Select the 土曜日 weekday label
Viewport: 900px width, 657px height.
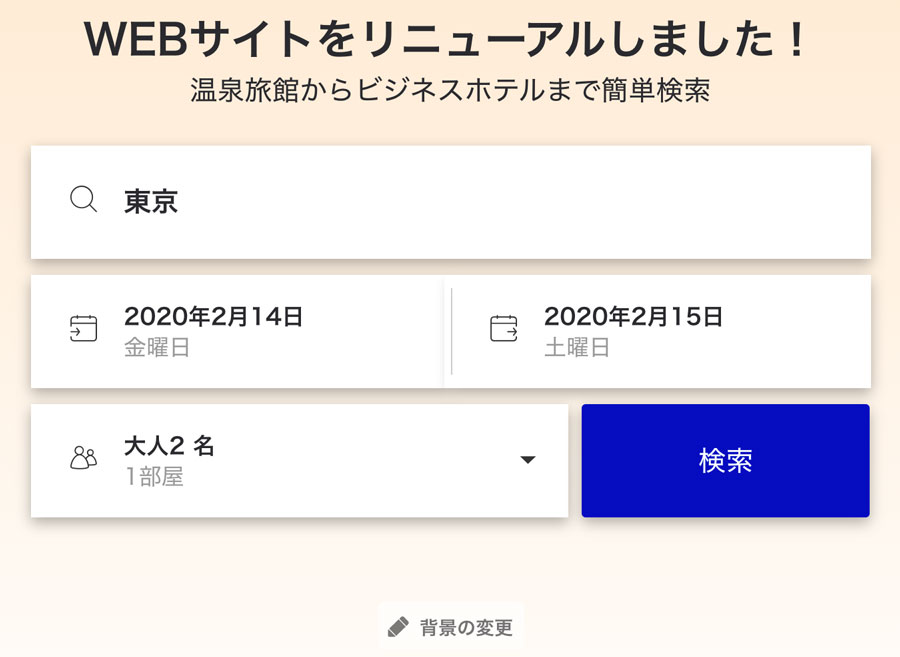click(577, 348)
